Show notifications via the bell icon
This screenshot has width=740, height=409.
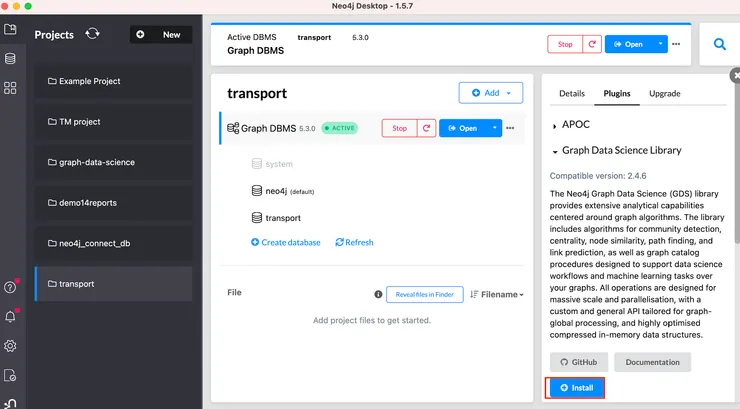[x=10, y=317]
